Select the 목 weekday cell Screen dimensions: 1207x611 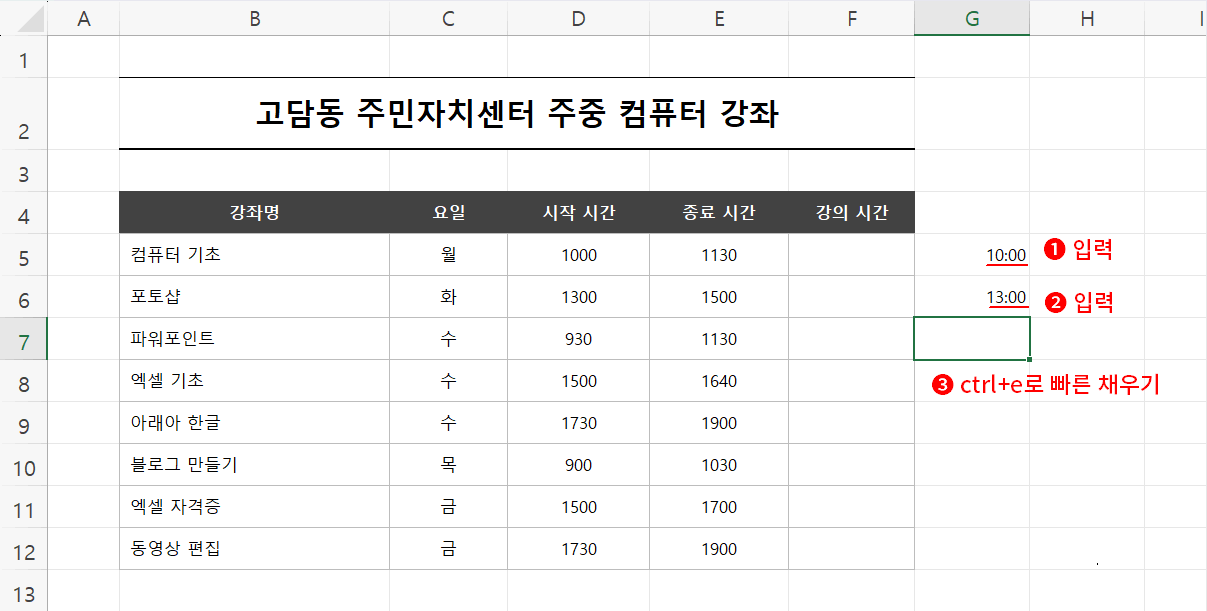tap(448, 465)
